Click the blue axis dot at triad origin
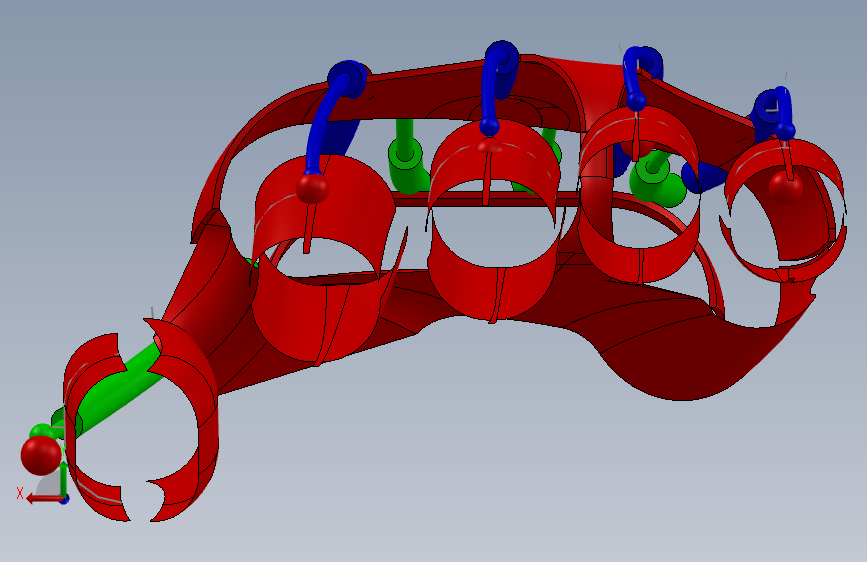Image resolution: width=867 pixels, height=562 pixels. 65,499
